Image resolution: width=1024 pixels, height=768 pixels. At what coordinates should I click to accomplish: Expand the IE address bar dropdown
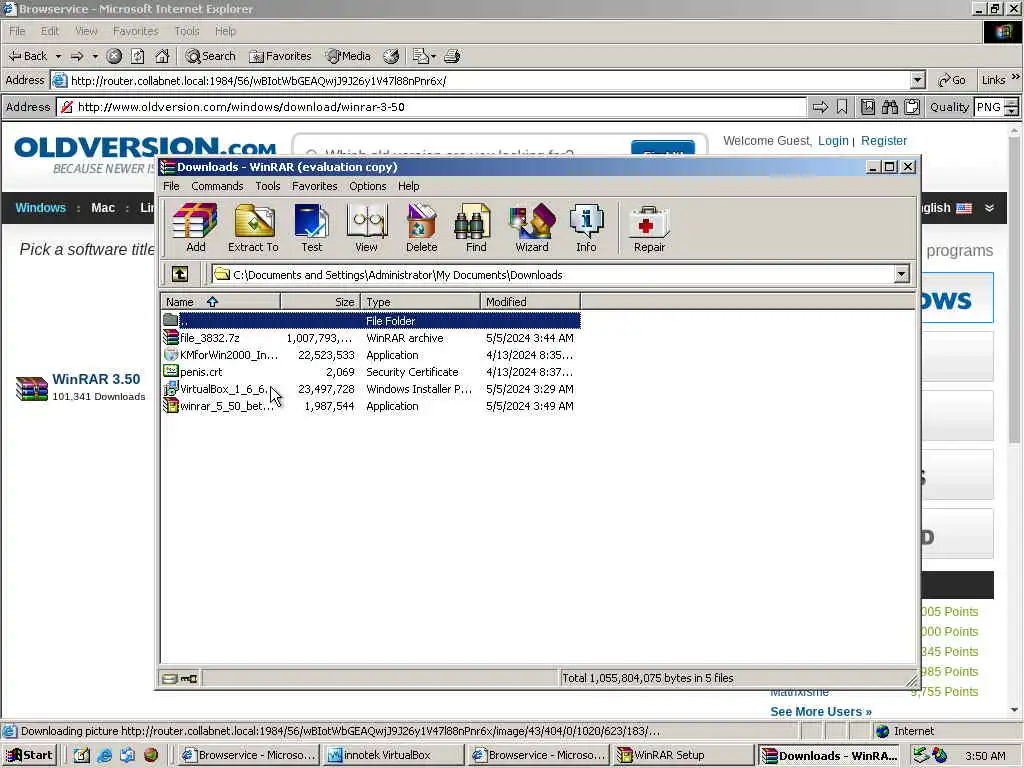click(918, 80)
